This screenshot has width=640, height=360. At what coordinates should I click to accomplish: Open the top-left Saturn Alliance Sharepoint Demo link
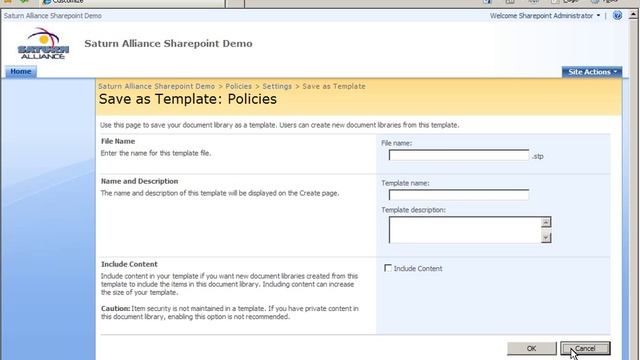53,16
